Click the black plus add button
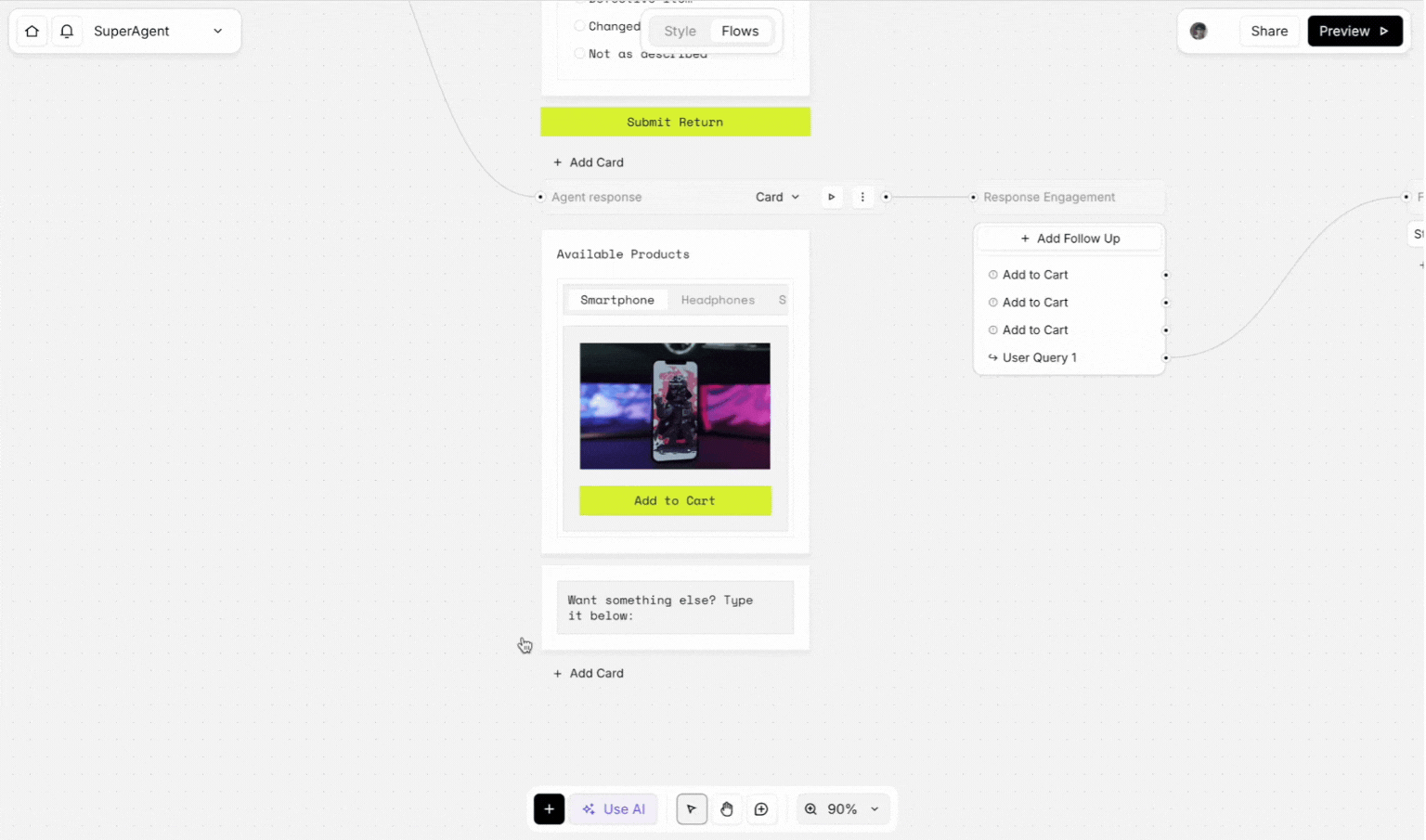This screenshot has height=840, width=1426. pyautogui.click(x=549, y=809)
